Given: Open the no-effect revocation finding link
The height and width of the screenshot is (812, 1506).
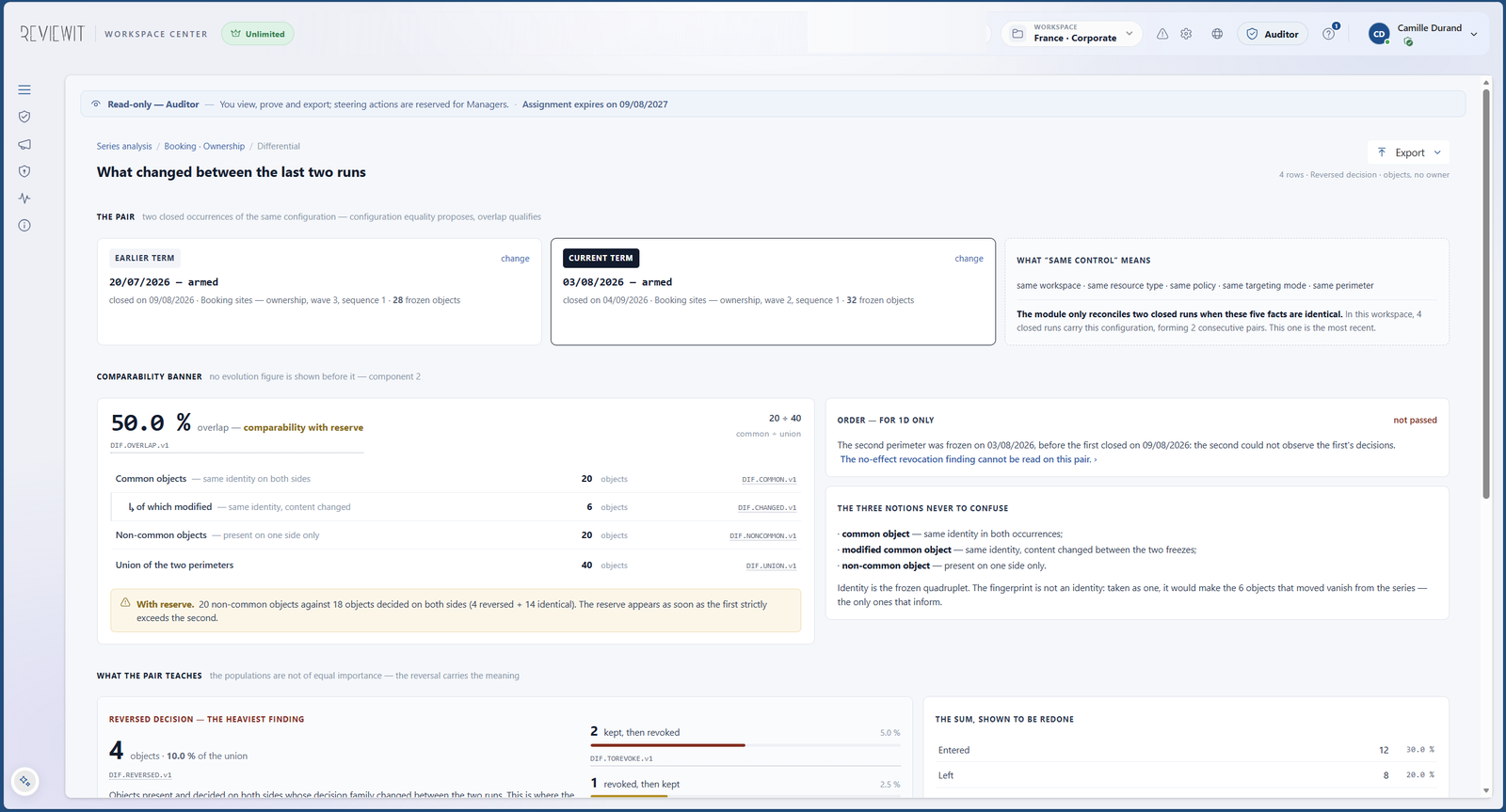Looking at the screenshot, I should (x=968, y=459).
